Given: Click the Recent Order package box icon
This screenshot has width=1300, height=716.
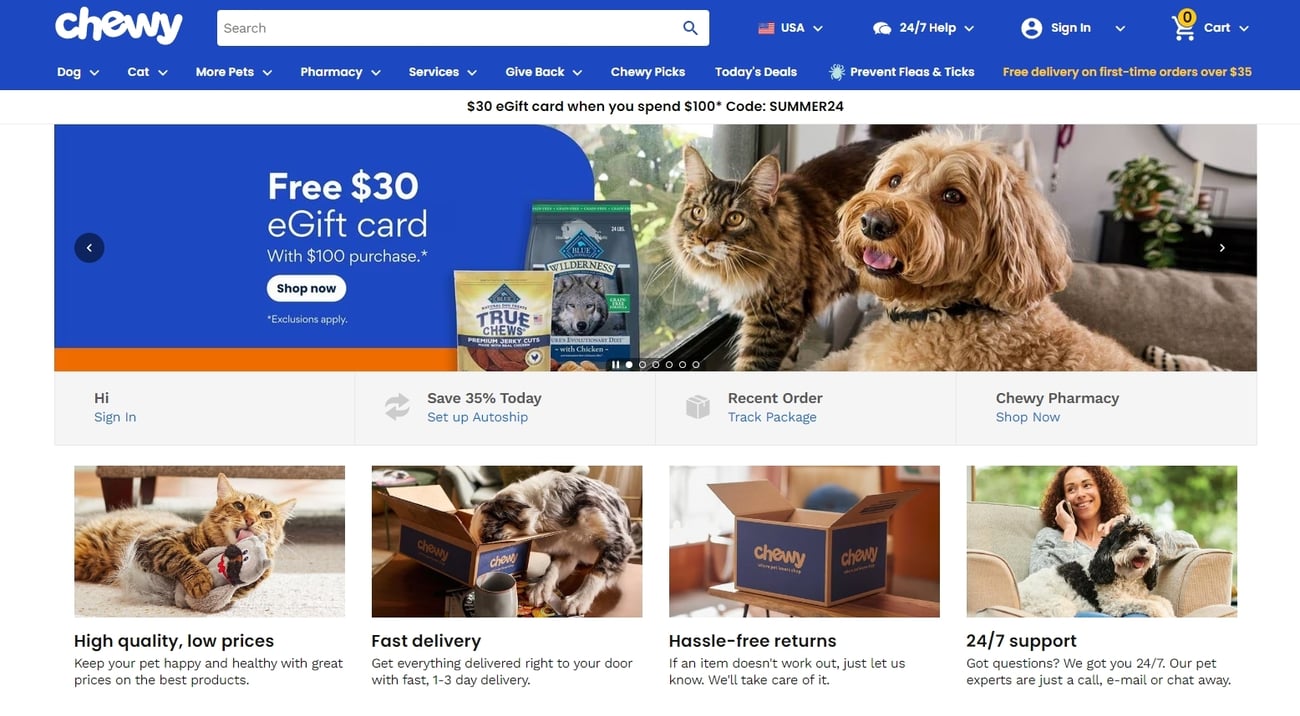Looking at the screenshot, I should (x=698, y=407).
